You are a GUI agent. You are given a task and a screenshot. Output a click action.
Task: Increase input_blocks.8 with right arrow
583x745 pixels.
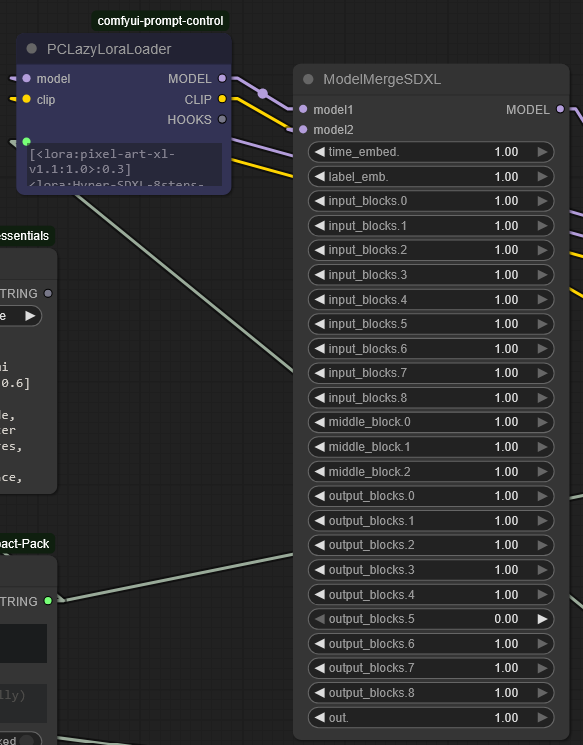click(542, 398)
